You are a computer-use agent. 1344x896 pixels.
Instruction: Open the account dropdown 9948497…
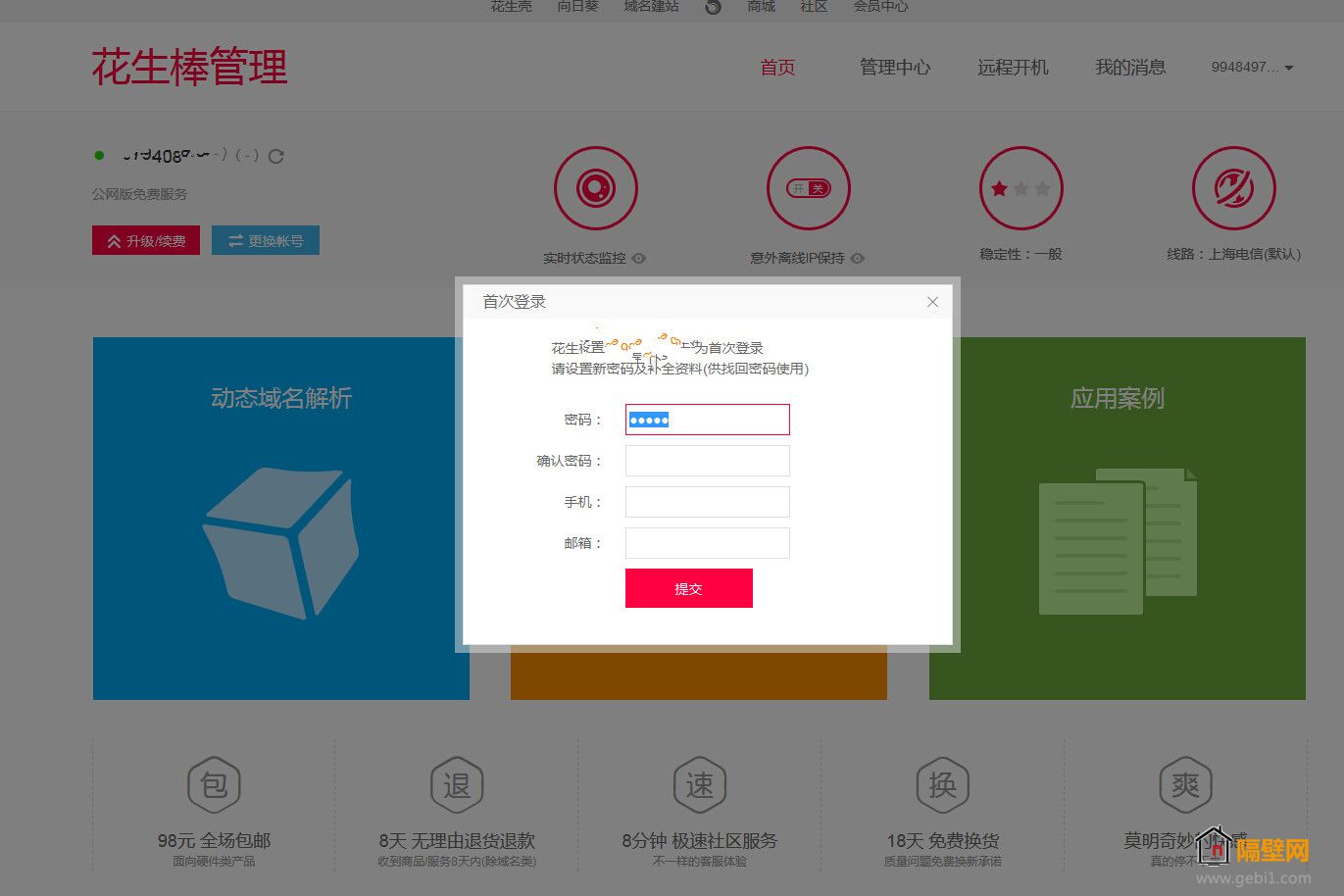pos(1252,68)
